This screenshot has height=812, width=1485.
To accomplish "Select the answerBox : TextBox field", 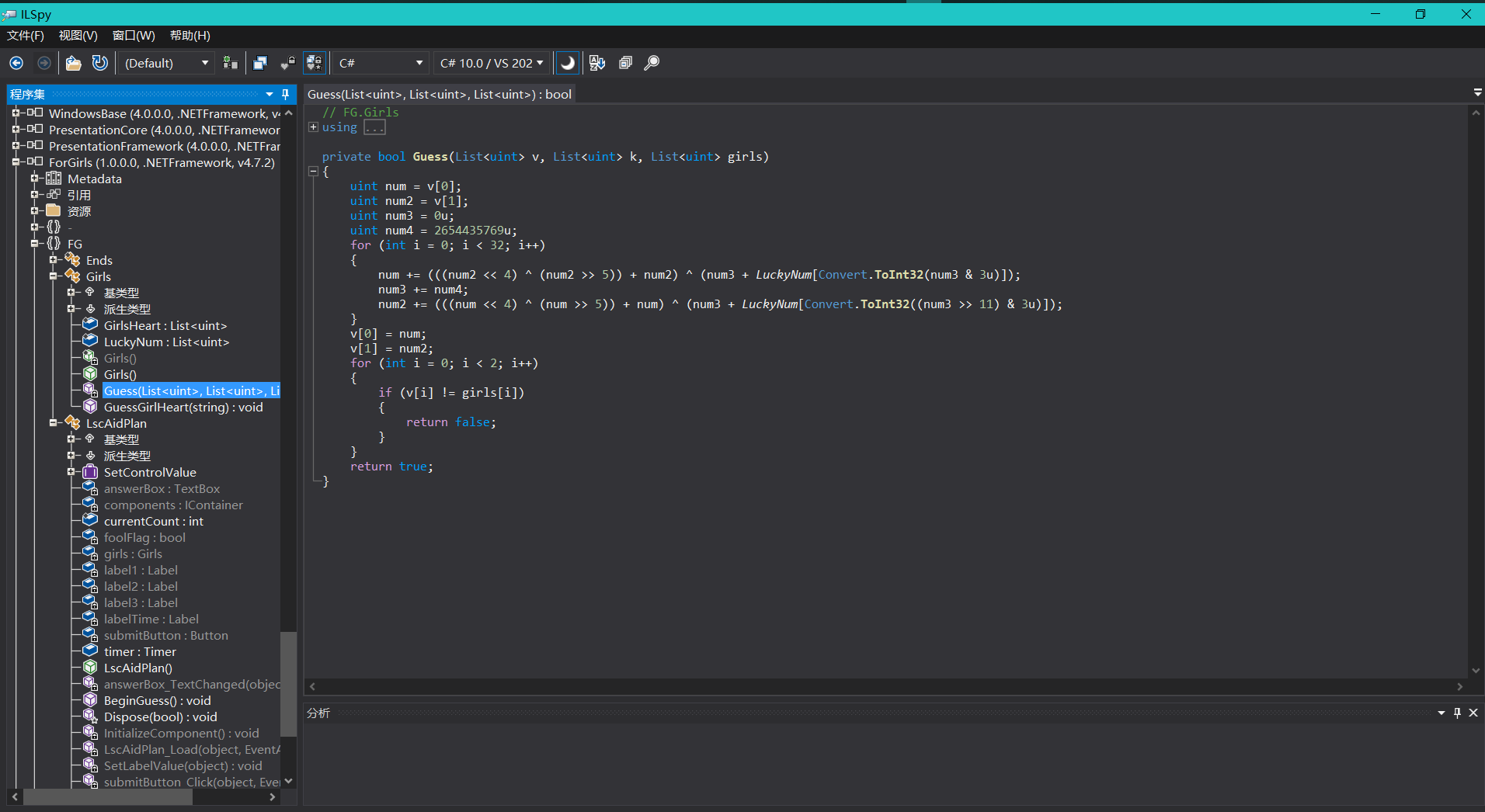I will click(x=162, y=488).
